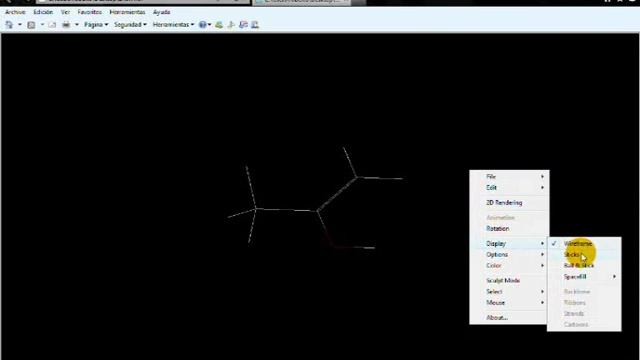Expand the Display submenu entry
The image size is (640, 360).
[x=509, y=243]
